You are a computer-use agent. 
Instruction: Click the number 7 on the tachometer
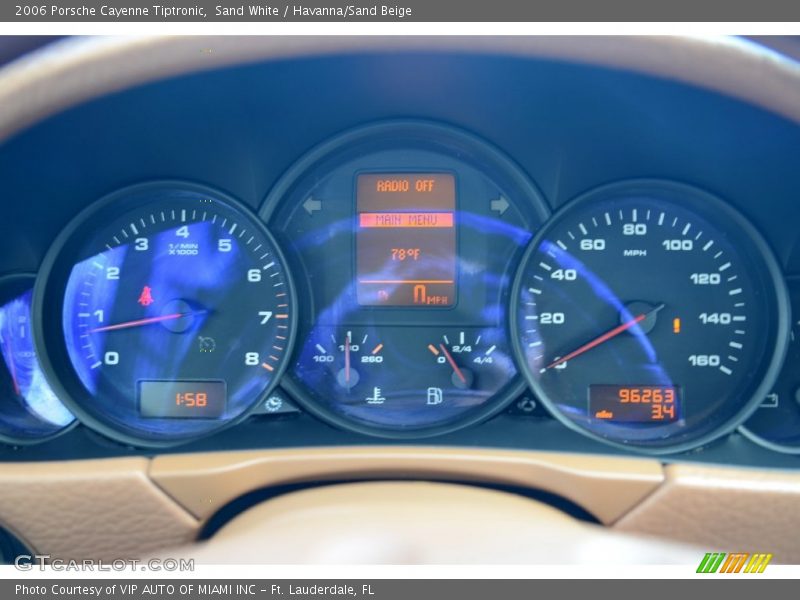coord(265,317)
